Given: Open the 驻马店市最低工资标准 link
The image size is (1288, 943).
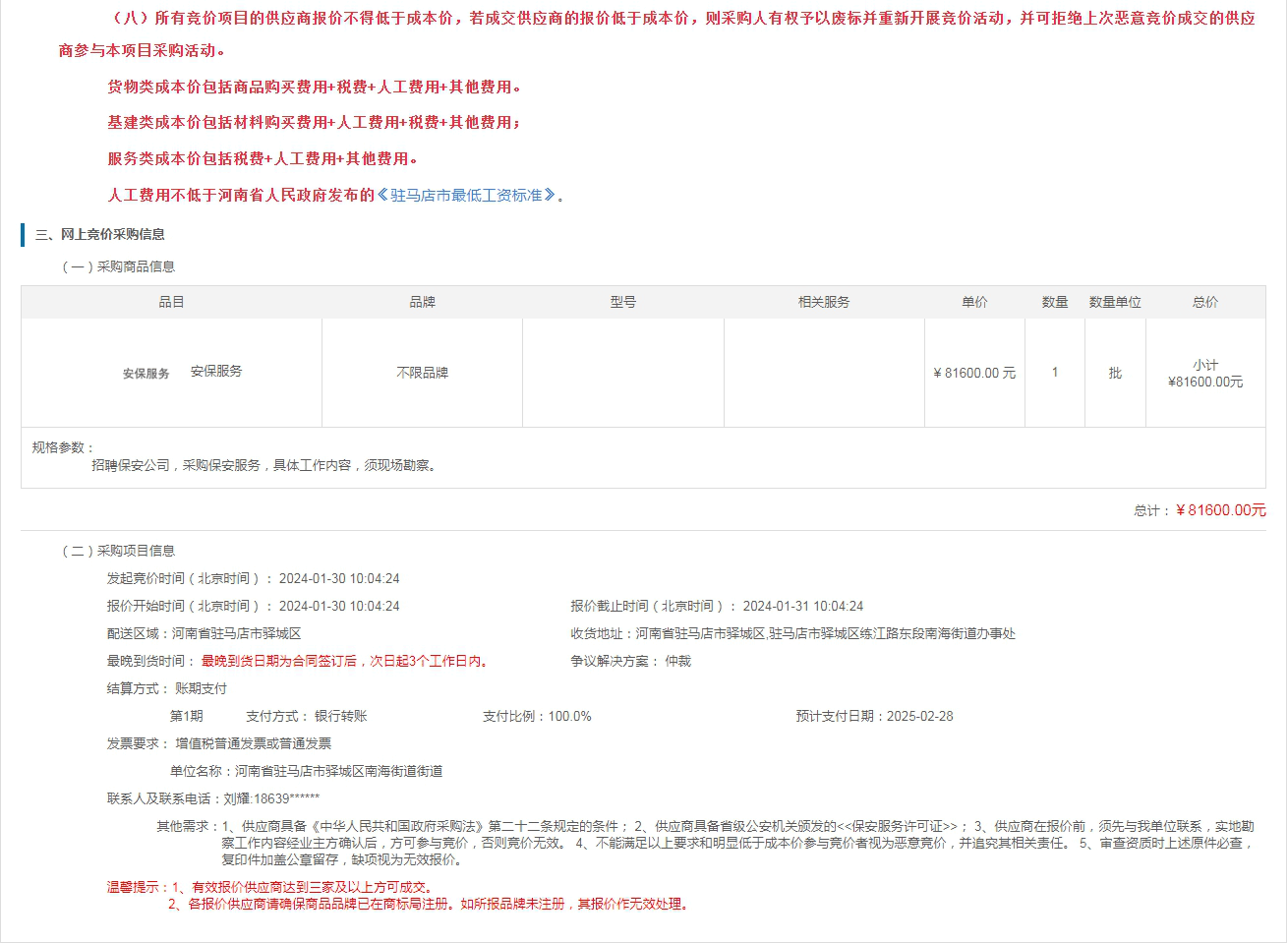Looking at the screenshot, I should (x=466, y=195).
